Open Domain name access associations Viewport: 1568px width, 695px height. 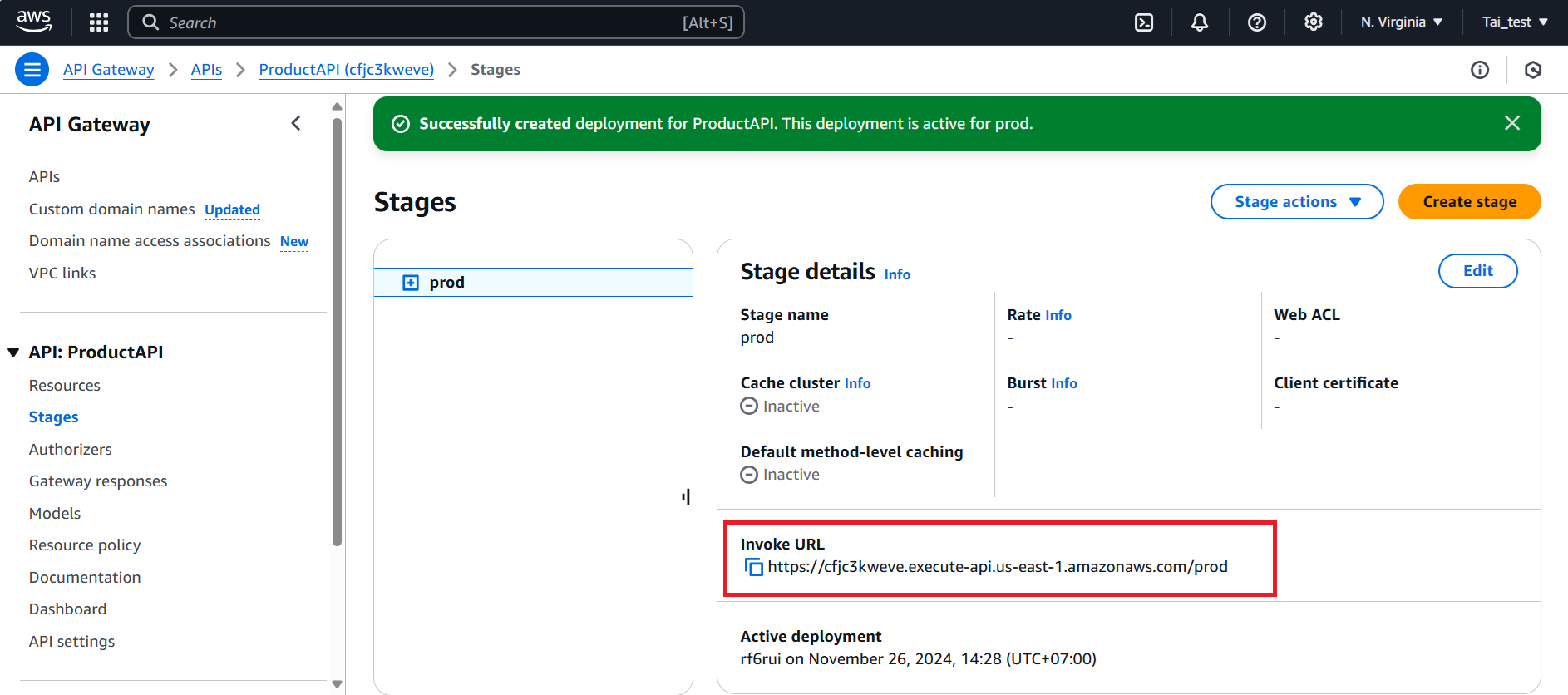tap(150, 241)
